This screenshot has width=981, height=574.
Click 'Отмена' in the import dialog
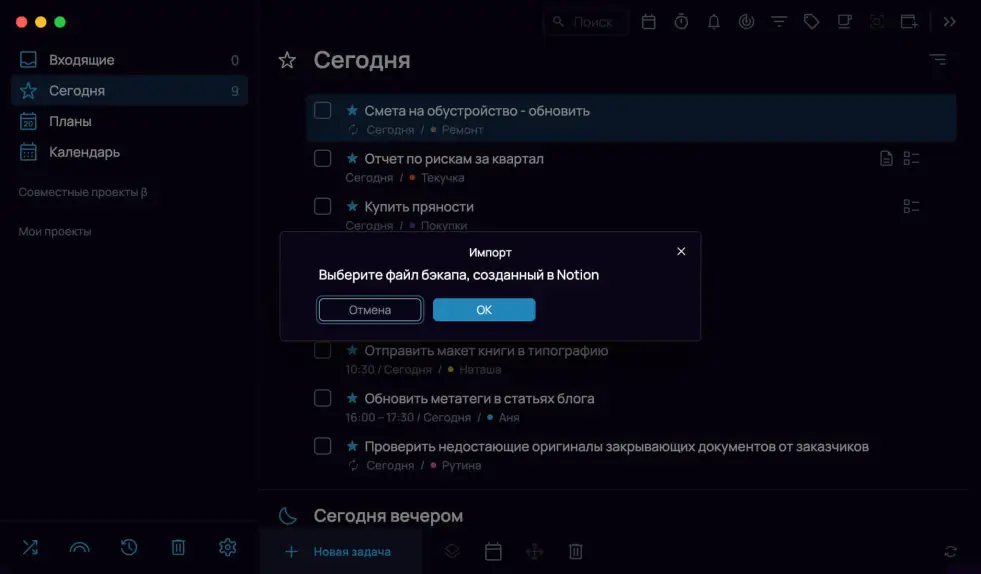(370, 310)
